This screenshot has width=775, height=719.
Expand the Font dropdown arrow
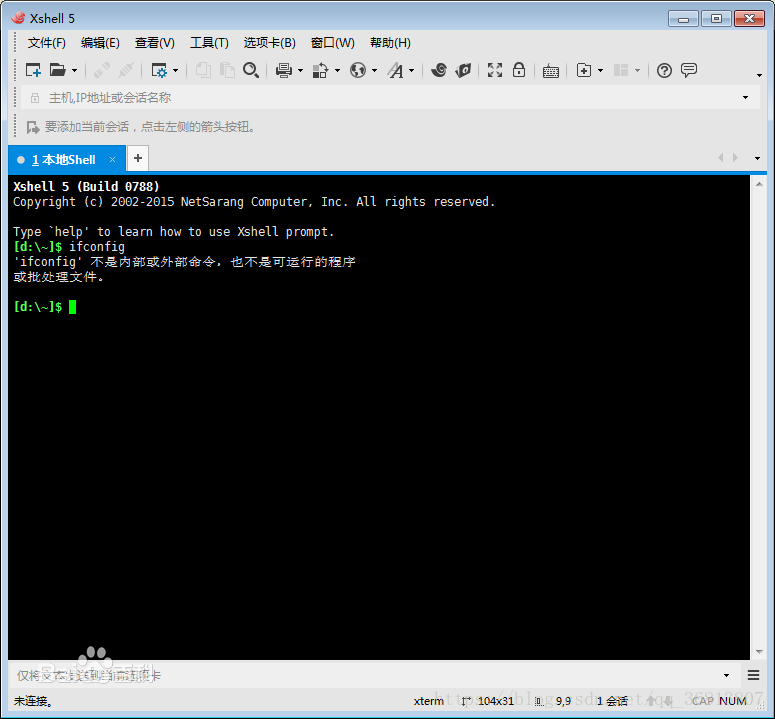pyautogui.click(x=412, y=71)
